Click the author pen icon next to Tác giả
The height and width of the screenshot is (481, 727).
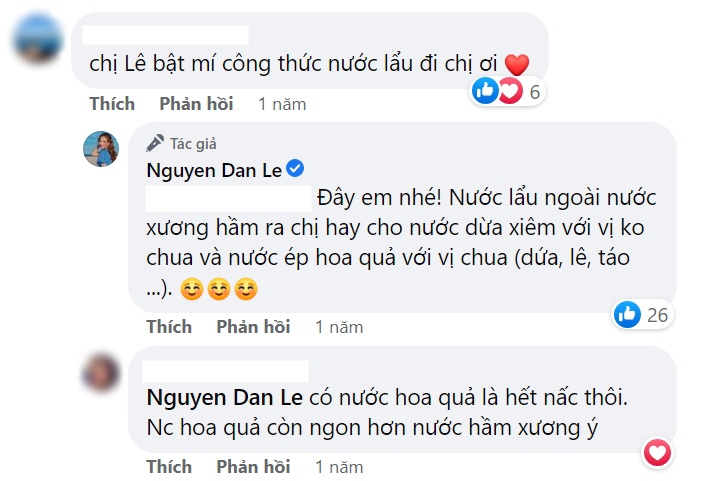[x=155, y=143]
